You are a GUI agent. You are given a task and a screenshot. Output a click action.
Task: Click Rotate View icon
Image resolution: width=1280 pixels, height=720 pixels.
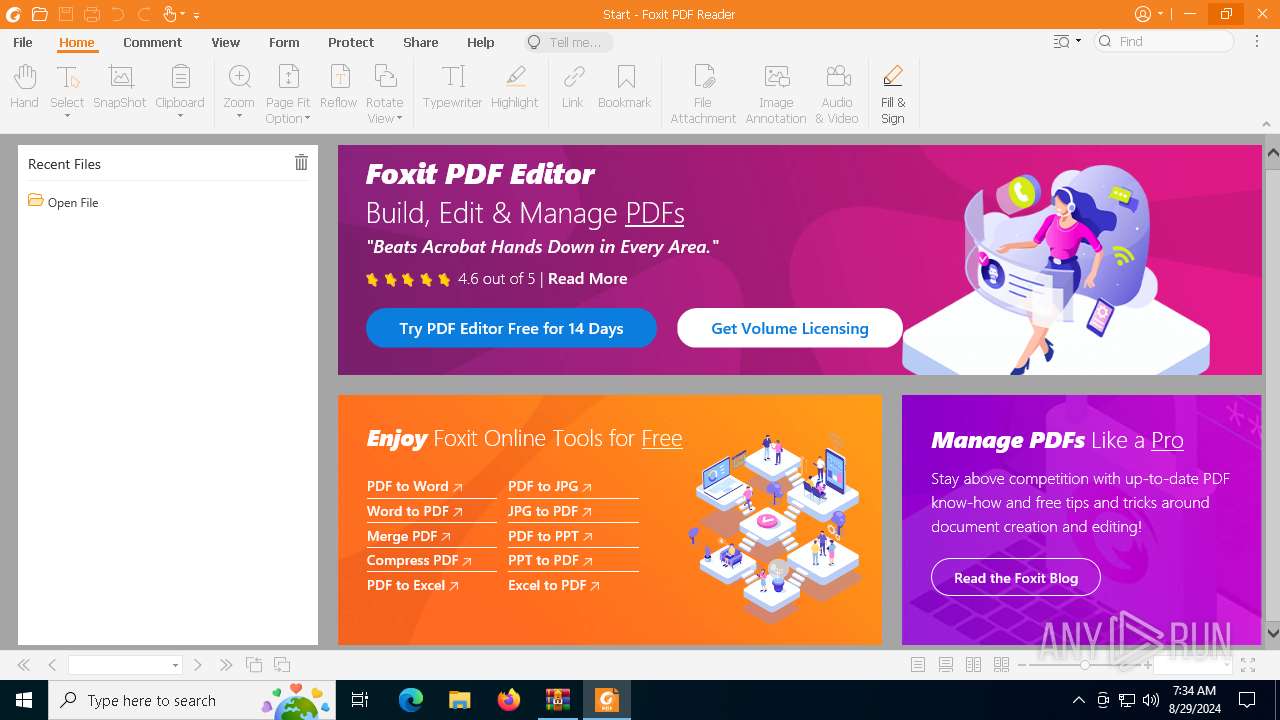(384, 78)
